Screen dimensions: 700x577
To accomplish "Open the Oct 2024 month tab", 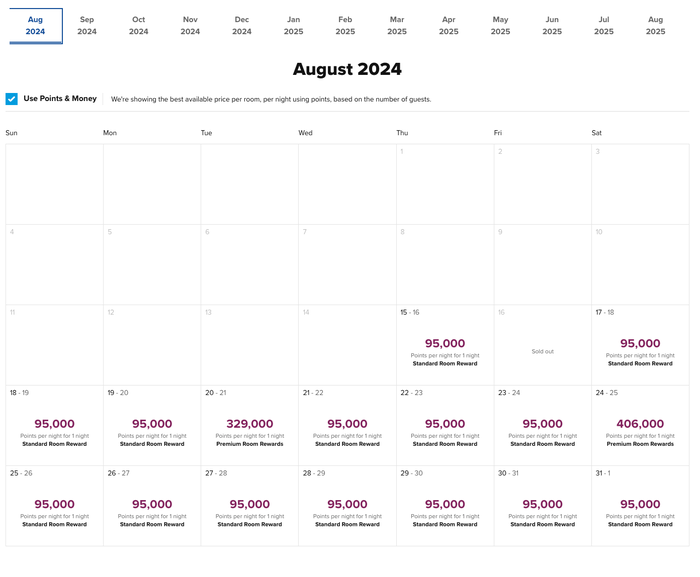I will click(138, 25).
